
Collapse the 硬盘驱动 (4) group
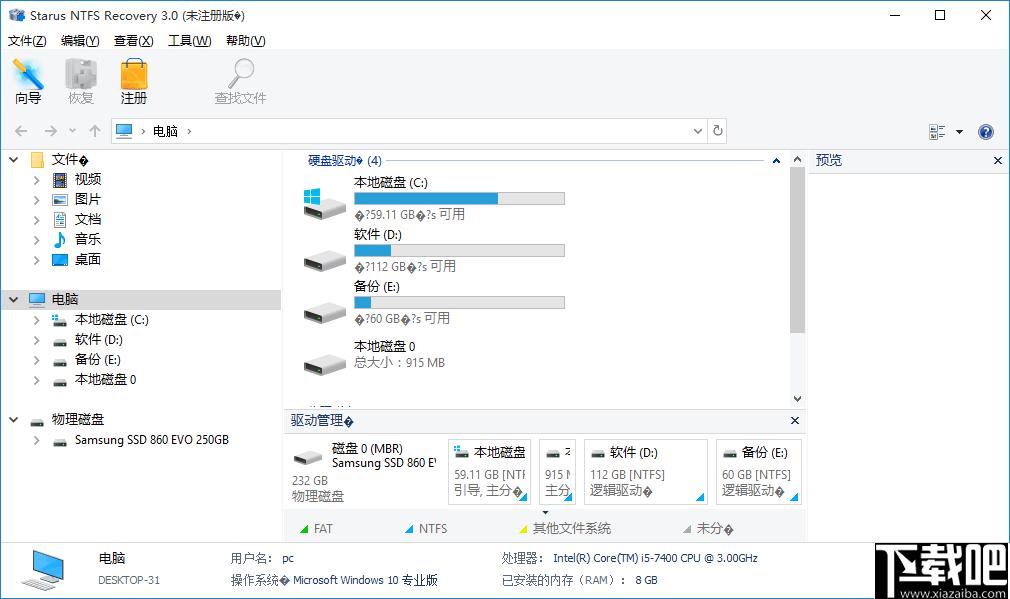point(776,160)
